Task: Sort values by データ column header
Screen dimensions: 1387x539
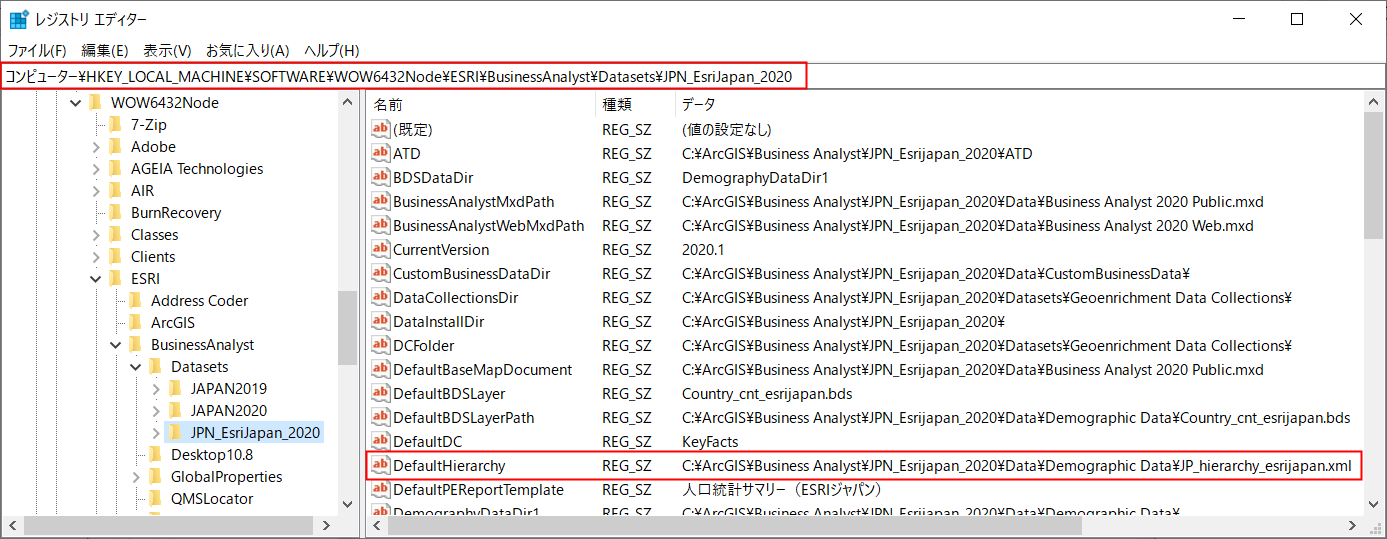Action: click(1020, 104)
